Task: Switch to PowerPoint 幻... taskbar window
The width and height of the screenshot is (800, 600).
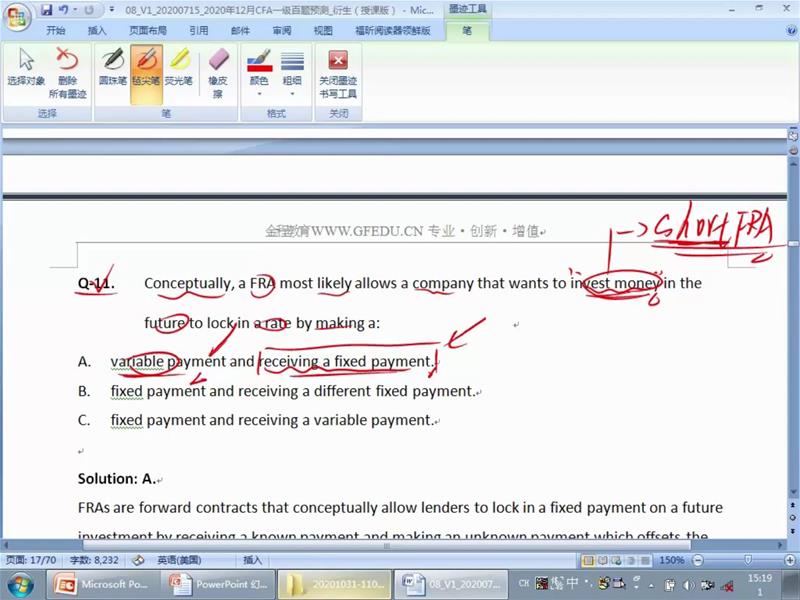Action: tap(218, 585)
